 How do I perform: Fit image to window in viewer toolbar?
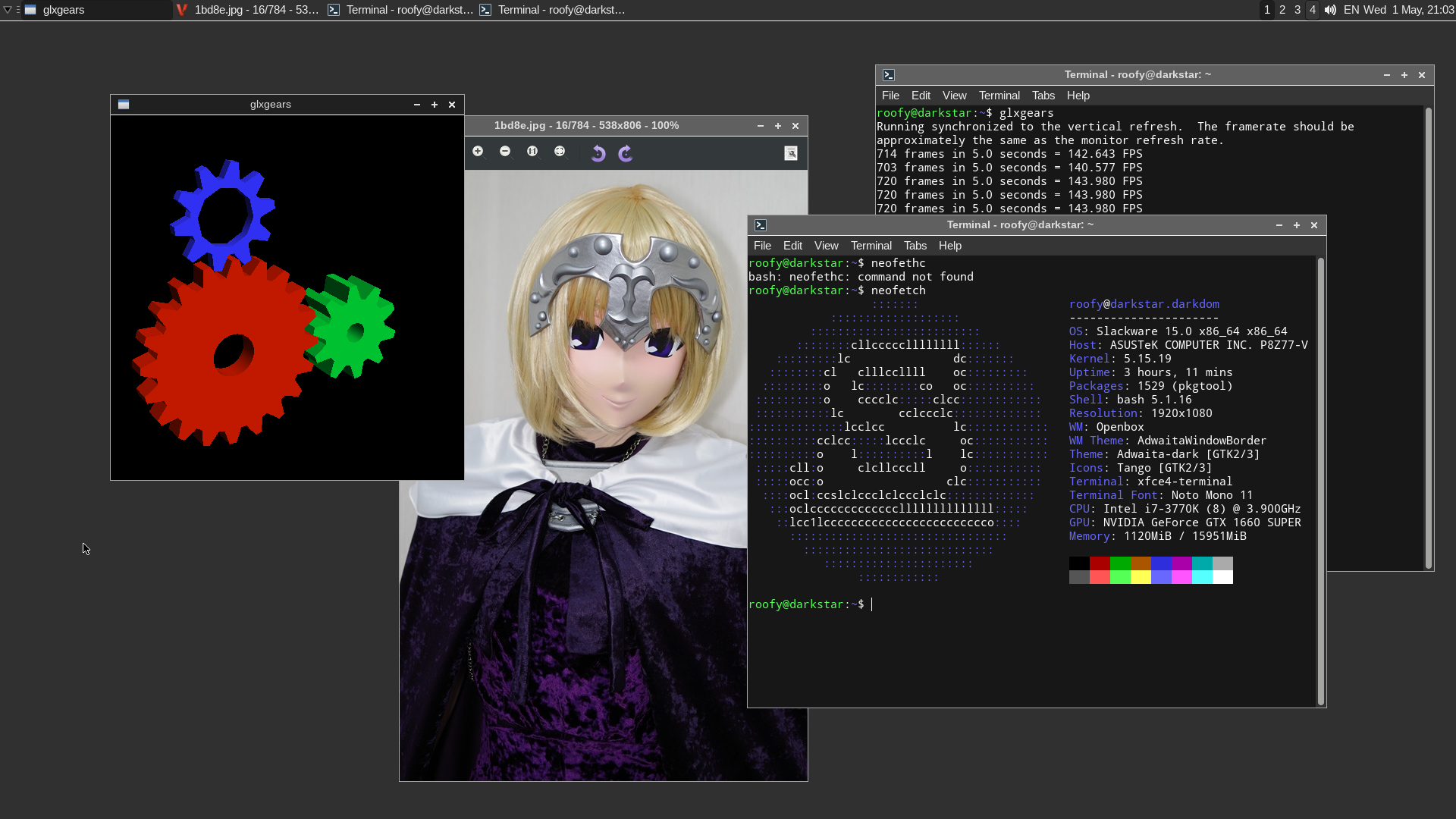(560, 152)
